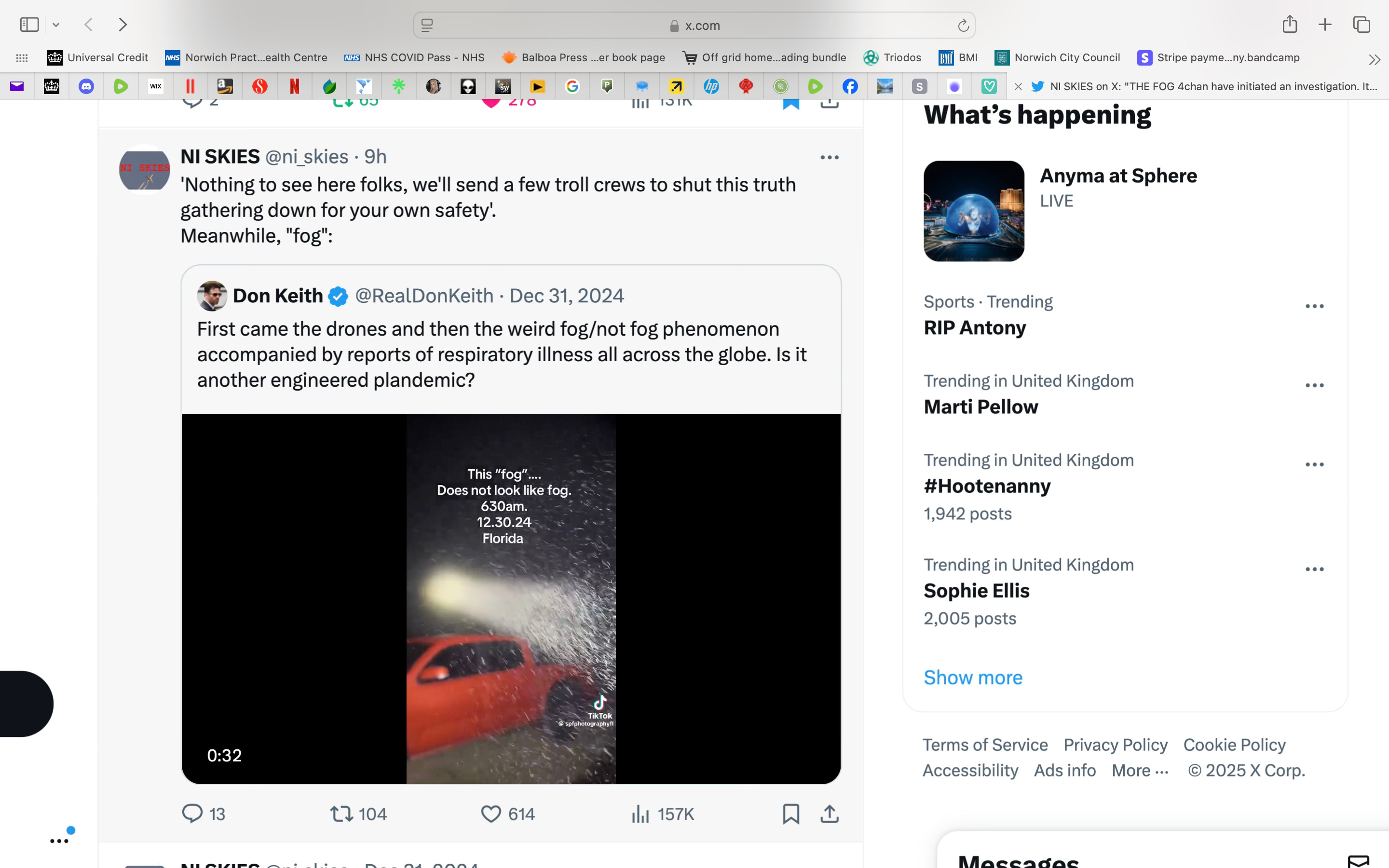Open the Marti Pellow trending topic
The height and width of the screenshot is (868, 1389).
click(980, 407)
